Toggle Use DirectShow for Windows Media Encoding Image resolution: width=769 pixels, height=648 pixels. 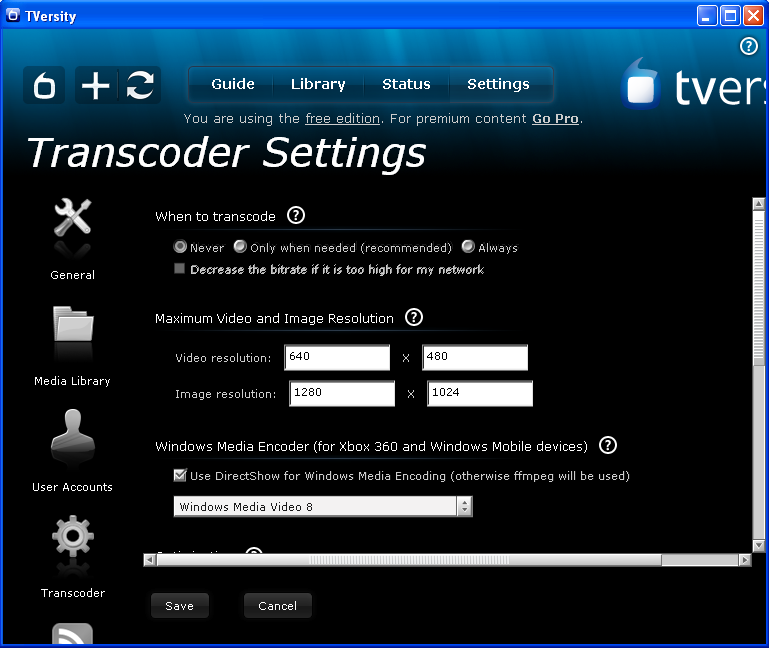pyautogui.click(x=180, y=475)
